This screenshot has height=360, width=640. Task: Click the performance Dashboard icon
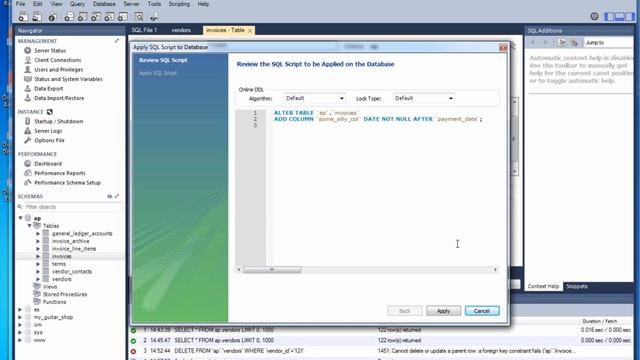[x=27, y=163]
